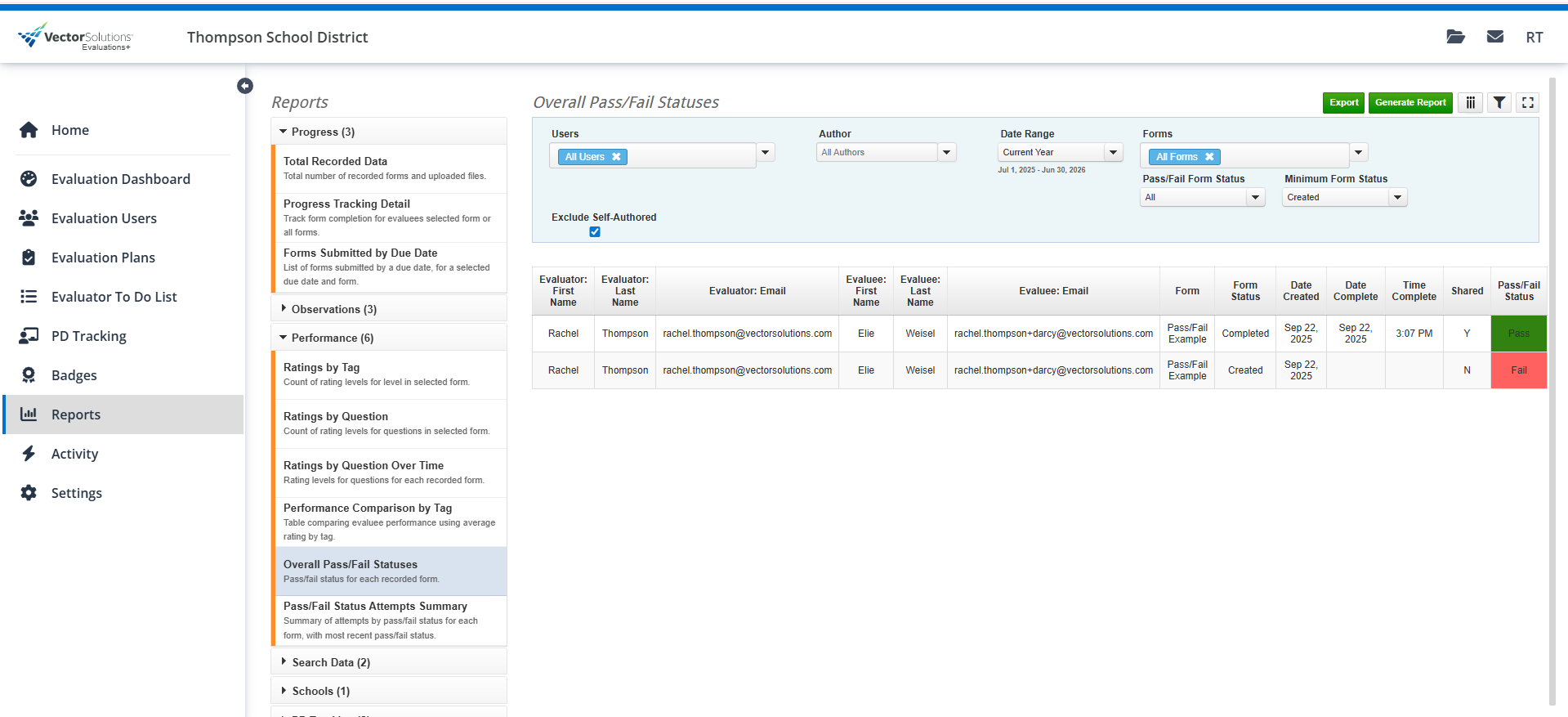The image size is (1568, 717).
Task: Click the Activity lightning bolt icon
Action: pos(29,454)
